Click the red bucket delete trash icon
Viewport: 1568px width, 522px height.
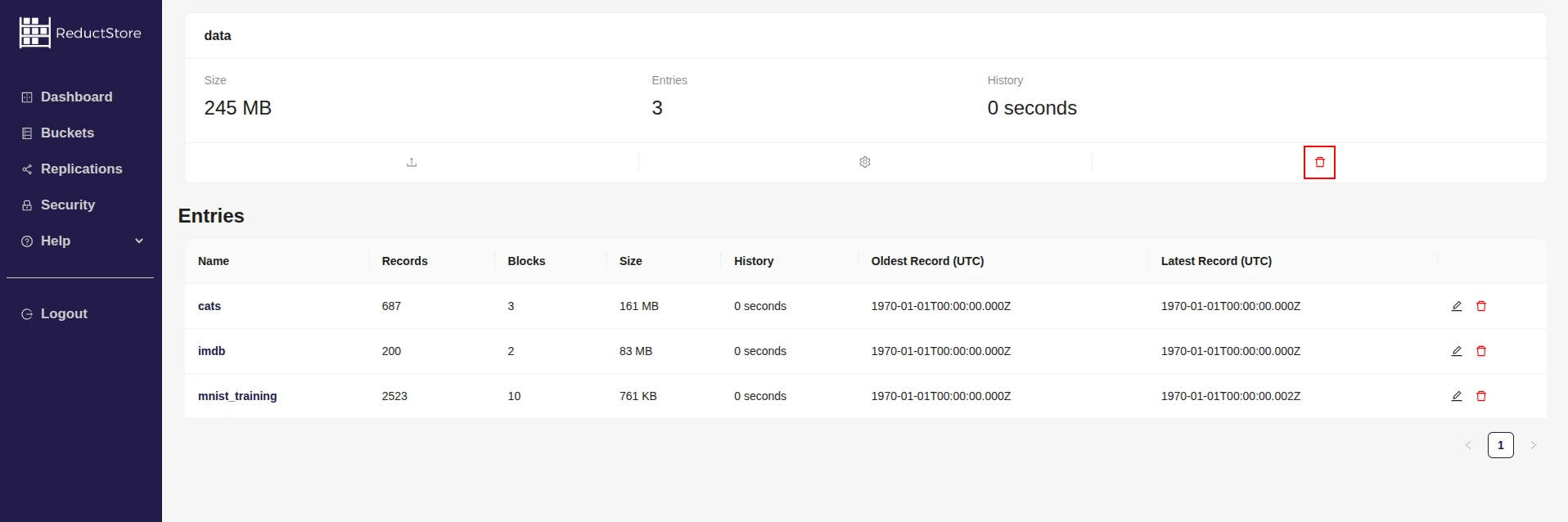tap(1319, 162)
